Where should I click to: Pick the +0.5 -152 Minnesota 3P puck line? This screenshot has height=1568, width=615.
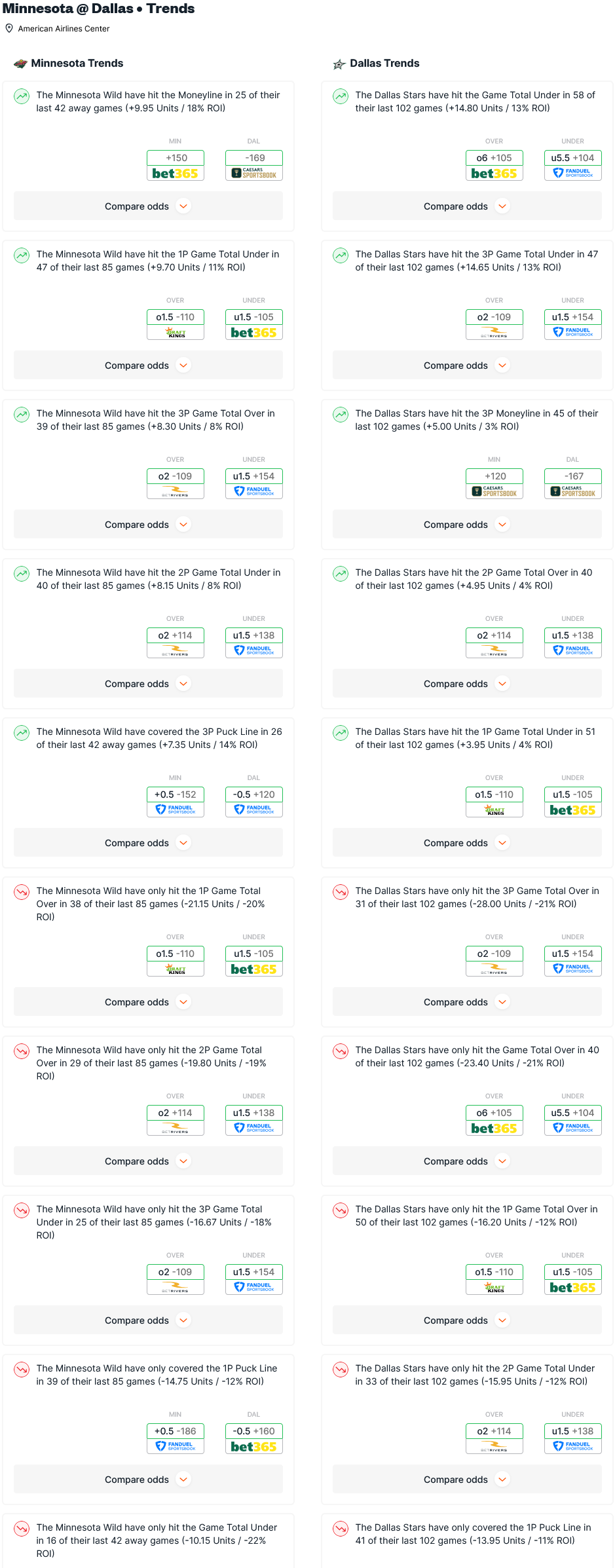point(176,794)
